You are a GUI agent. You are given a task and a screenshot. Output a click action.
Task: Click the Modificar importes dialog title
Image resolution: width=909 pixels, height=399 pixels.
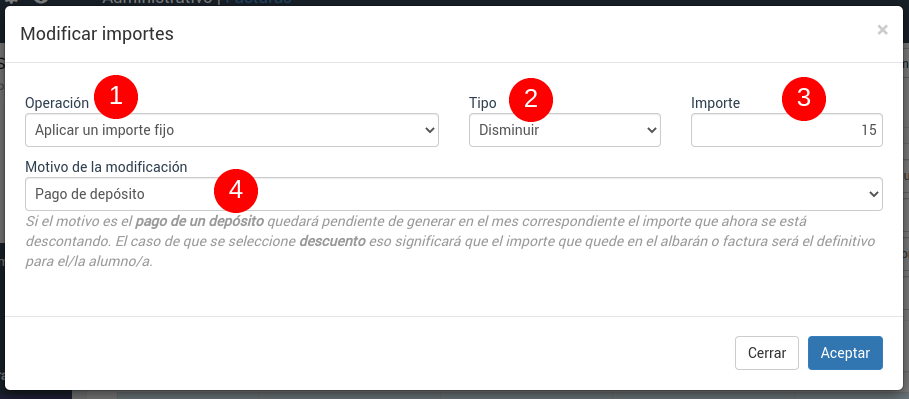tap(97, 34)
